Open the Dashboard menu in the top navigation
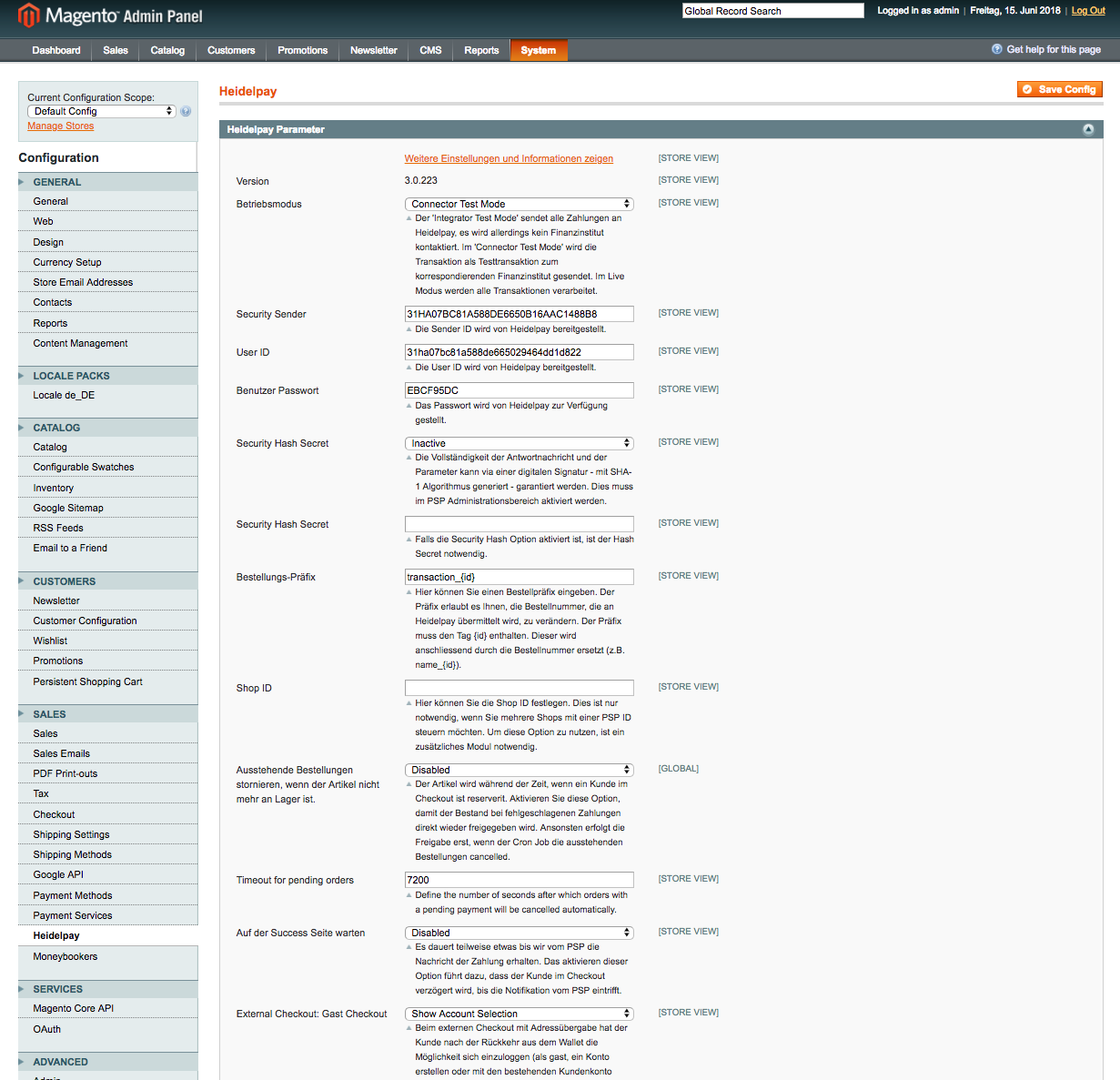This screenshot has width=1120, height=1080. [56, 50]
